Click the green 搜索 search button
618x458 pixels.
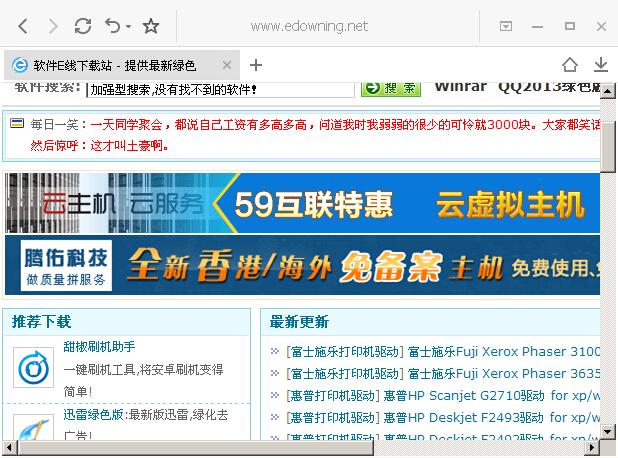(391, 89)
